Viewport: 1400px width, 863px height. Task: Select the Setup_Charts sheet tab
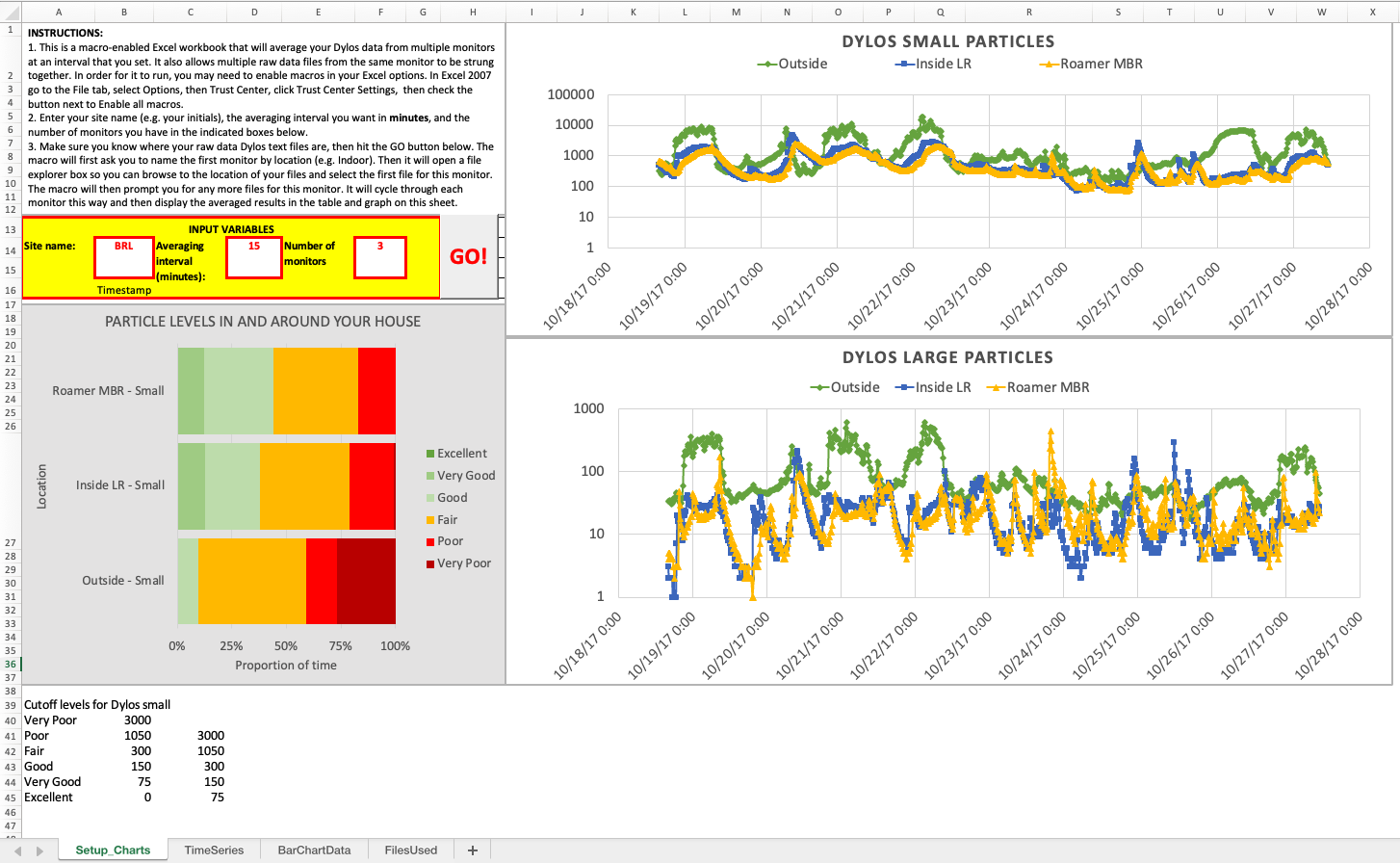click(113, 850)
